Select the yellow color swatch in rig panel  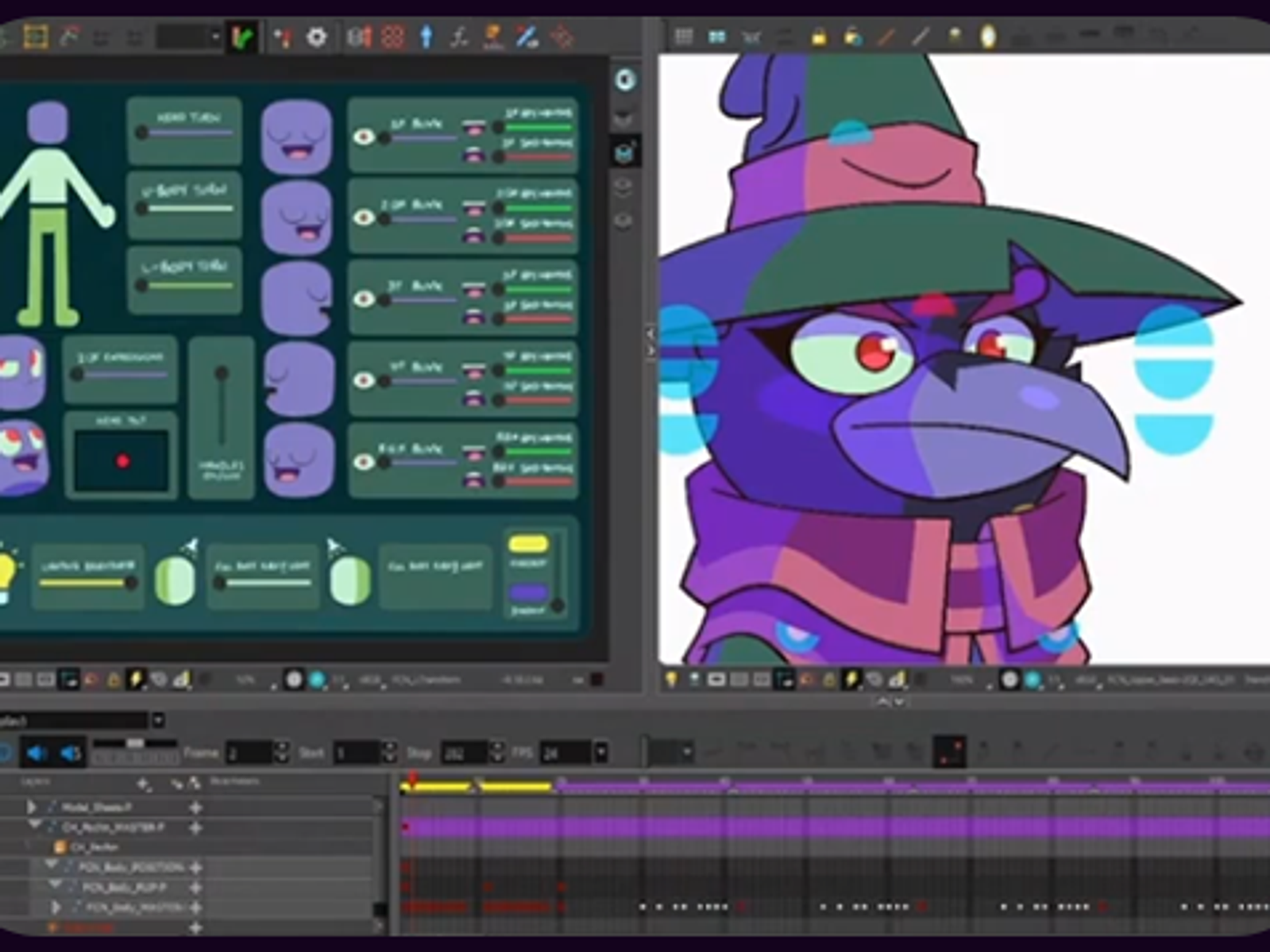tap(528, 544)
